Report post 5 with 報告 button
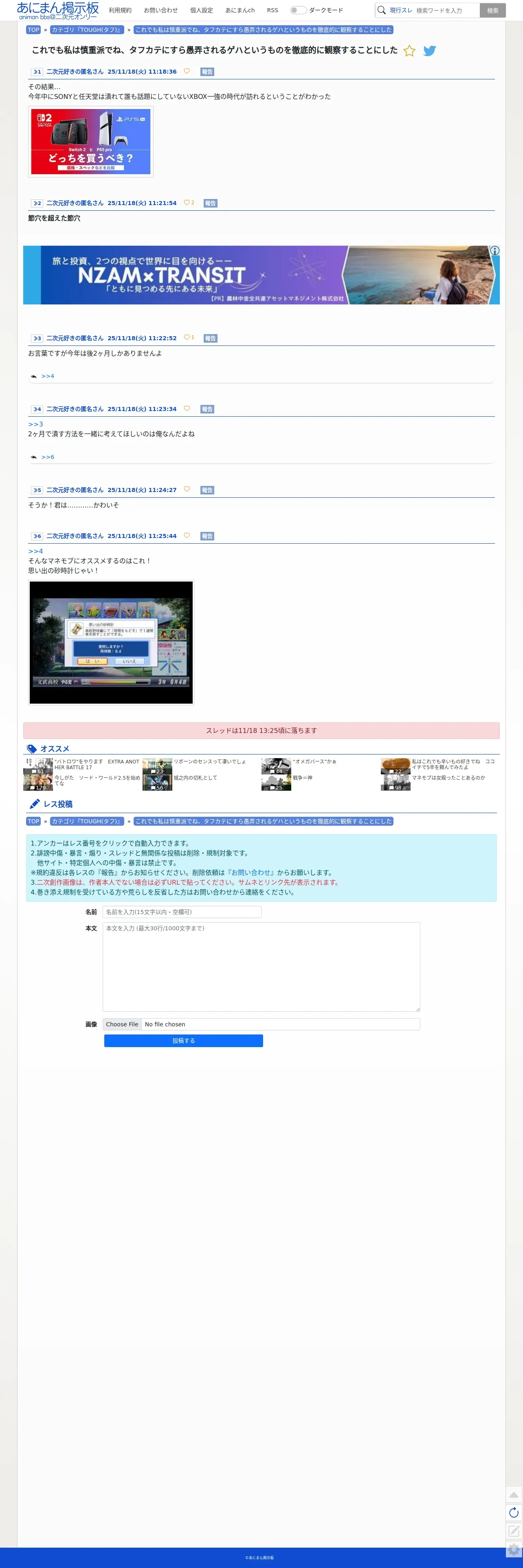 [207, 490]
